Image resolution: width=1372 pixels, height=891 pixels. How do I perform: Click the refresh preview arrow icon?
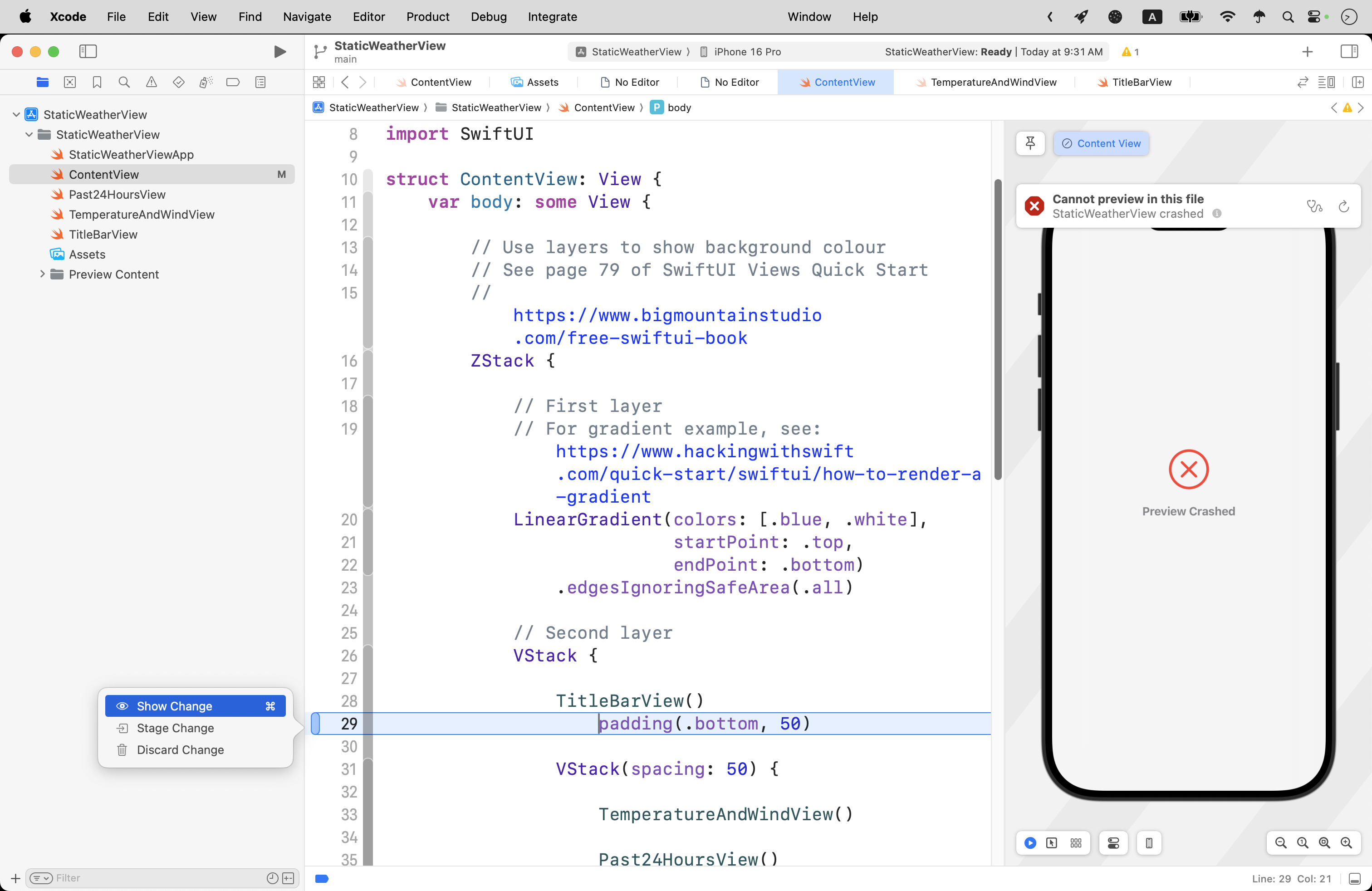(1343, 206)
